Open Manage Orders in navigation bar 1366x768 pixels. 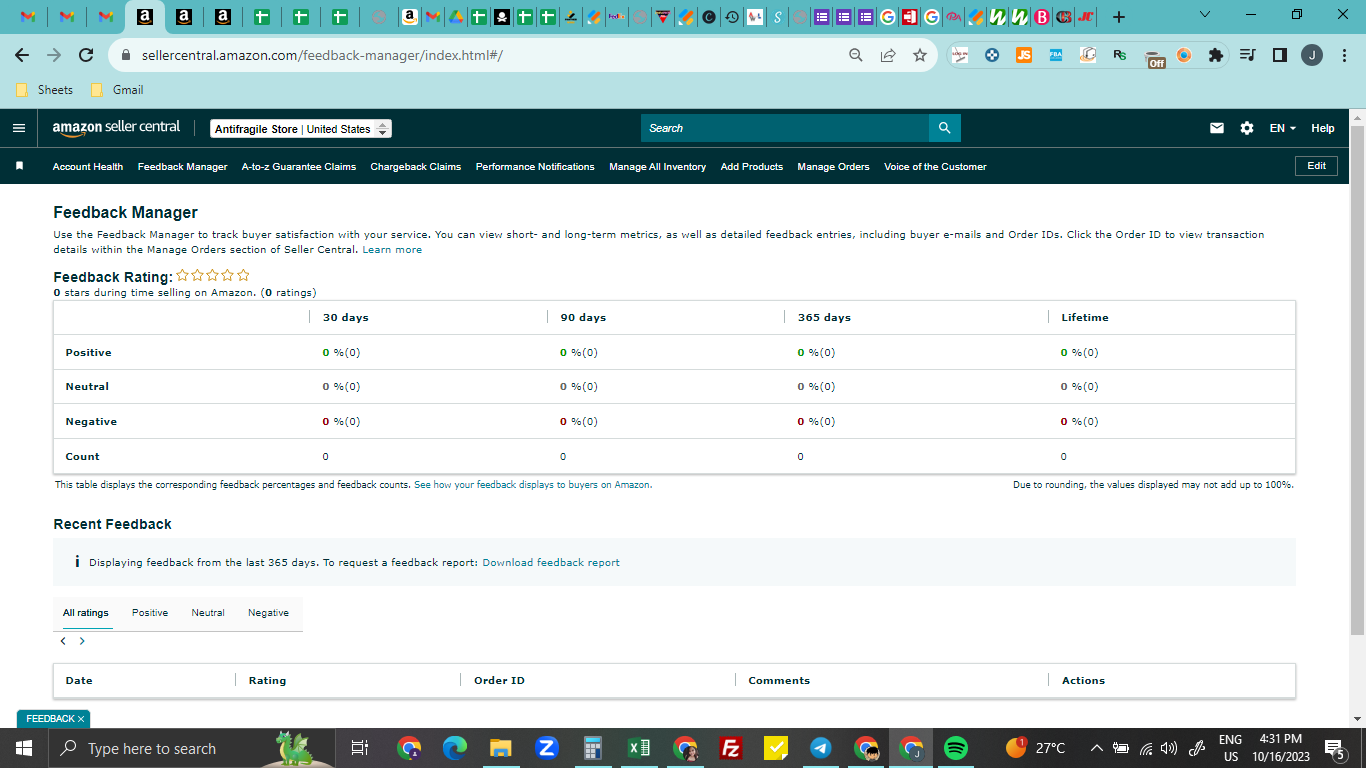[834, 167]
